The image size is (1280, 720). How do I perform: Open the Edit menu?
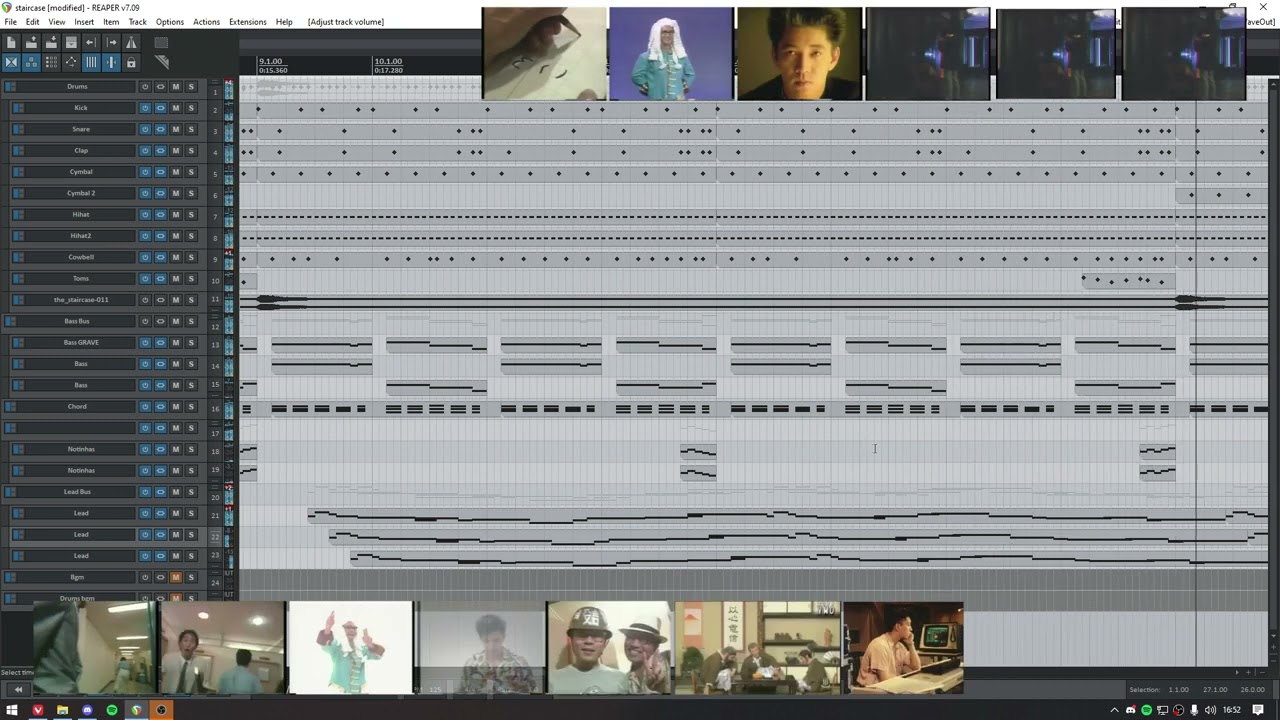[x=33, y=21]
